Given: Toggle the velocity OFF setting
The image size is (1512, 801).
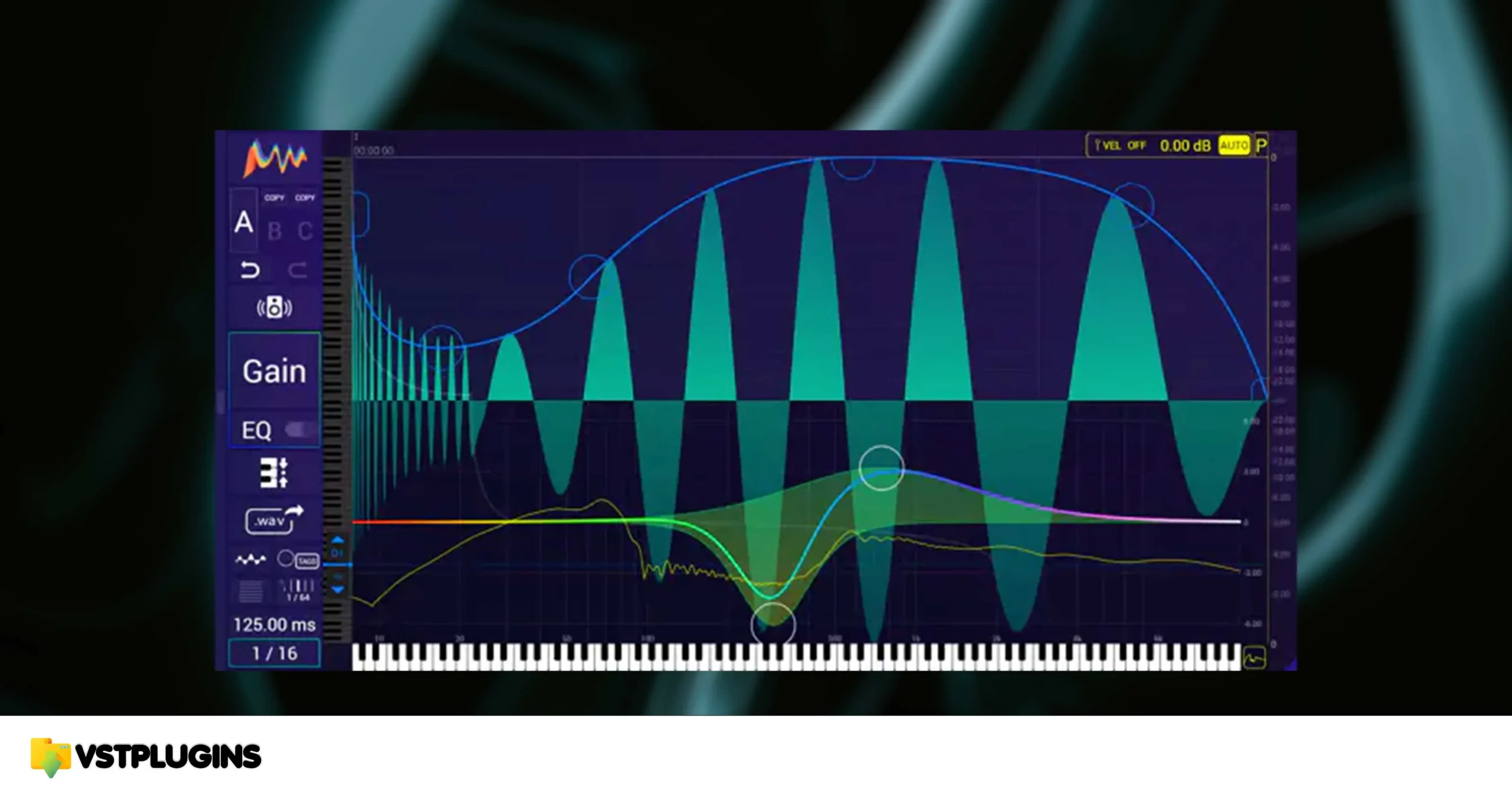Looking at the screenshot, I should pos(1136,145).
